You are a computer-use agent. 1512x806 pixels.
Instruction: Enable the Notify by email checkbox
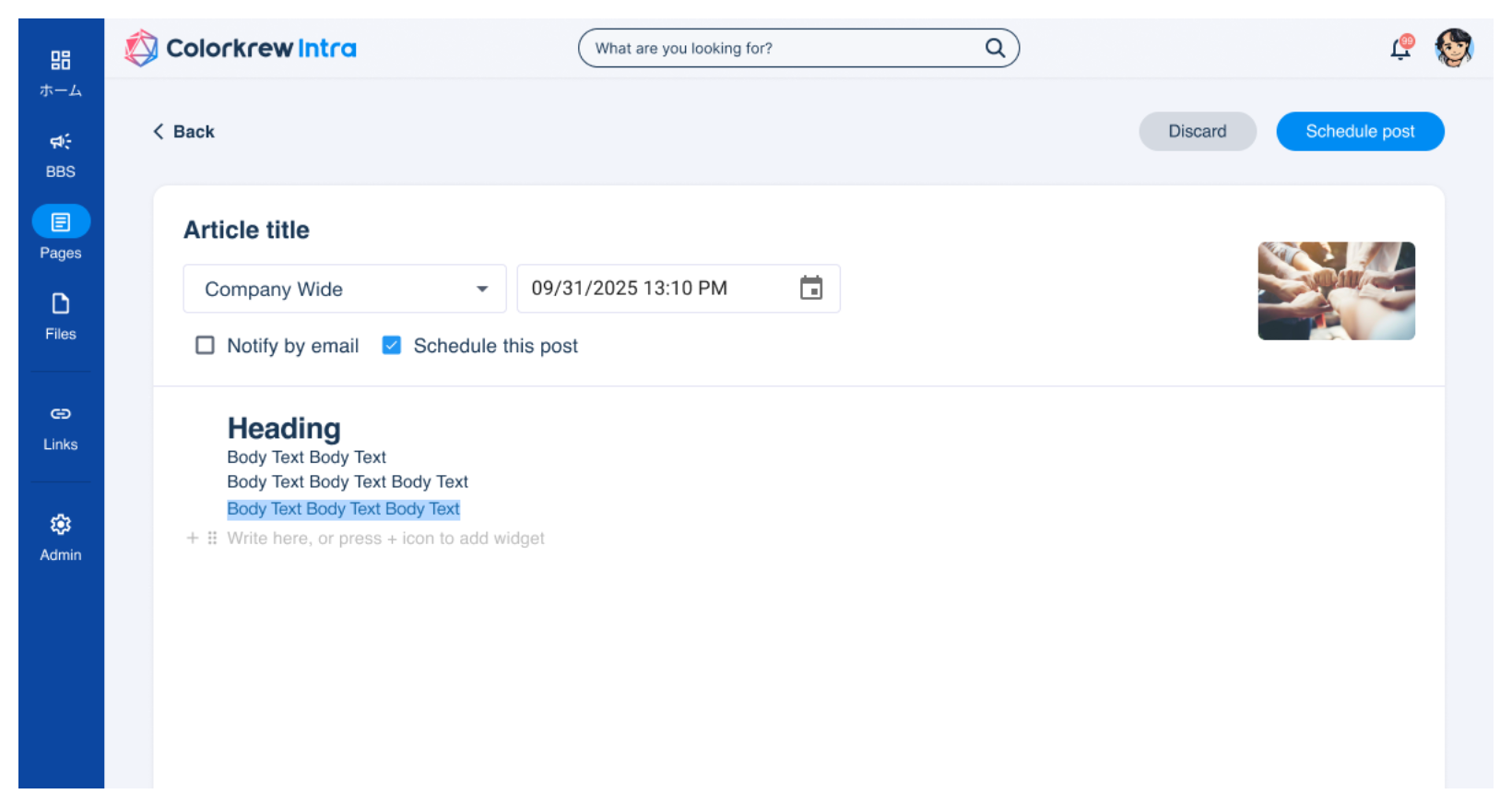pos(205,346)
